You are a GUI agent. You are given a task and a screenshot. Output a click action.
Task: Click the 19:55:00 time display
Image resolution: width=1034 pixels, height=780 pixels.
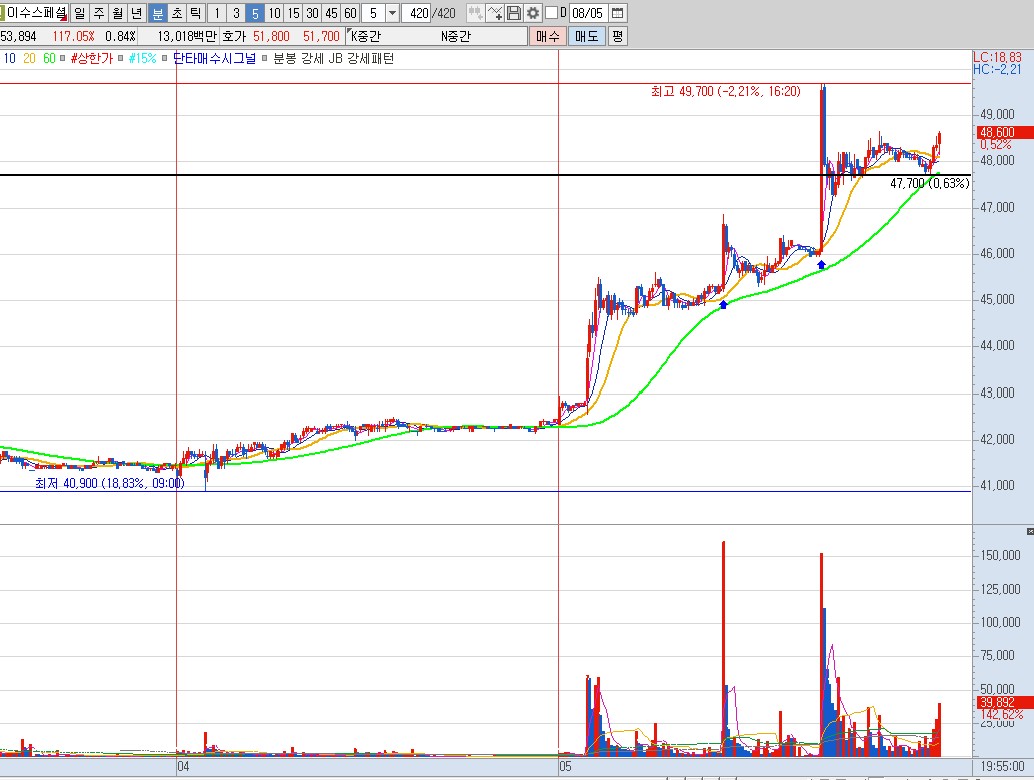(x=1002, y=766)
